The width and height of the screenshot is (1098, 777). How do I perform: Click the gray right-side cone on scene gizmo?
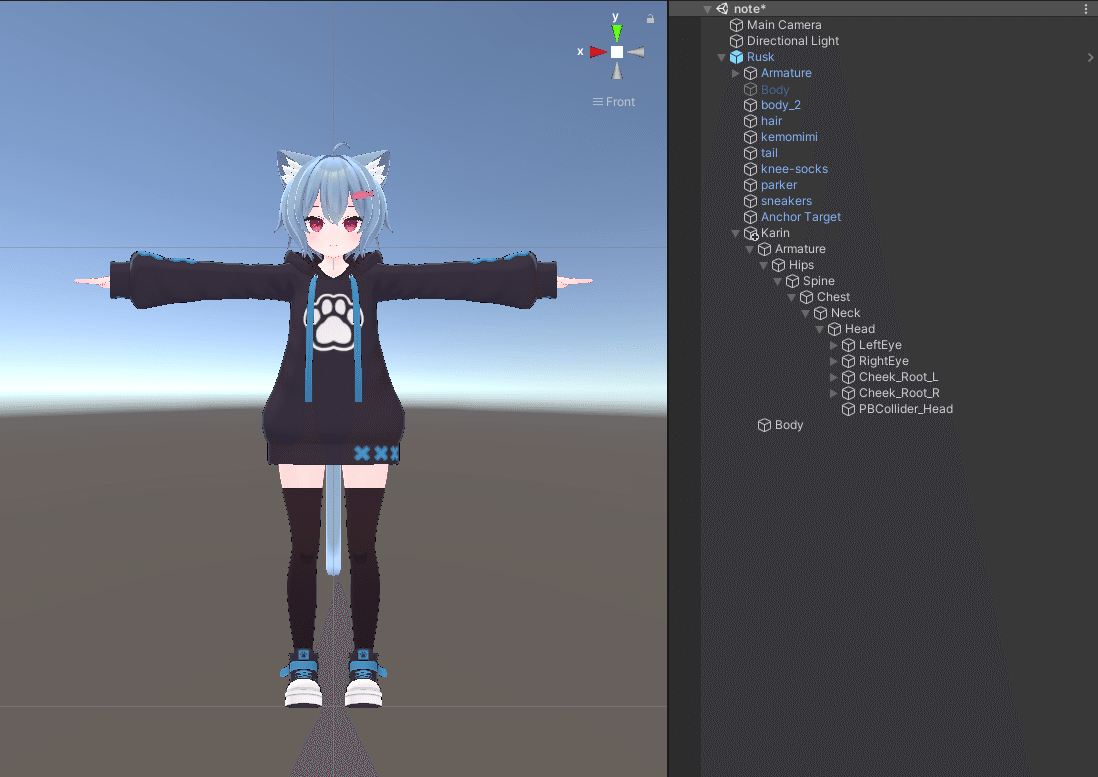[x=636, y=52]
